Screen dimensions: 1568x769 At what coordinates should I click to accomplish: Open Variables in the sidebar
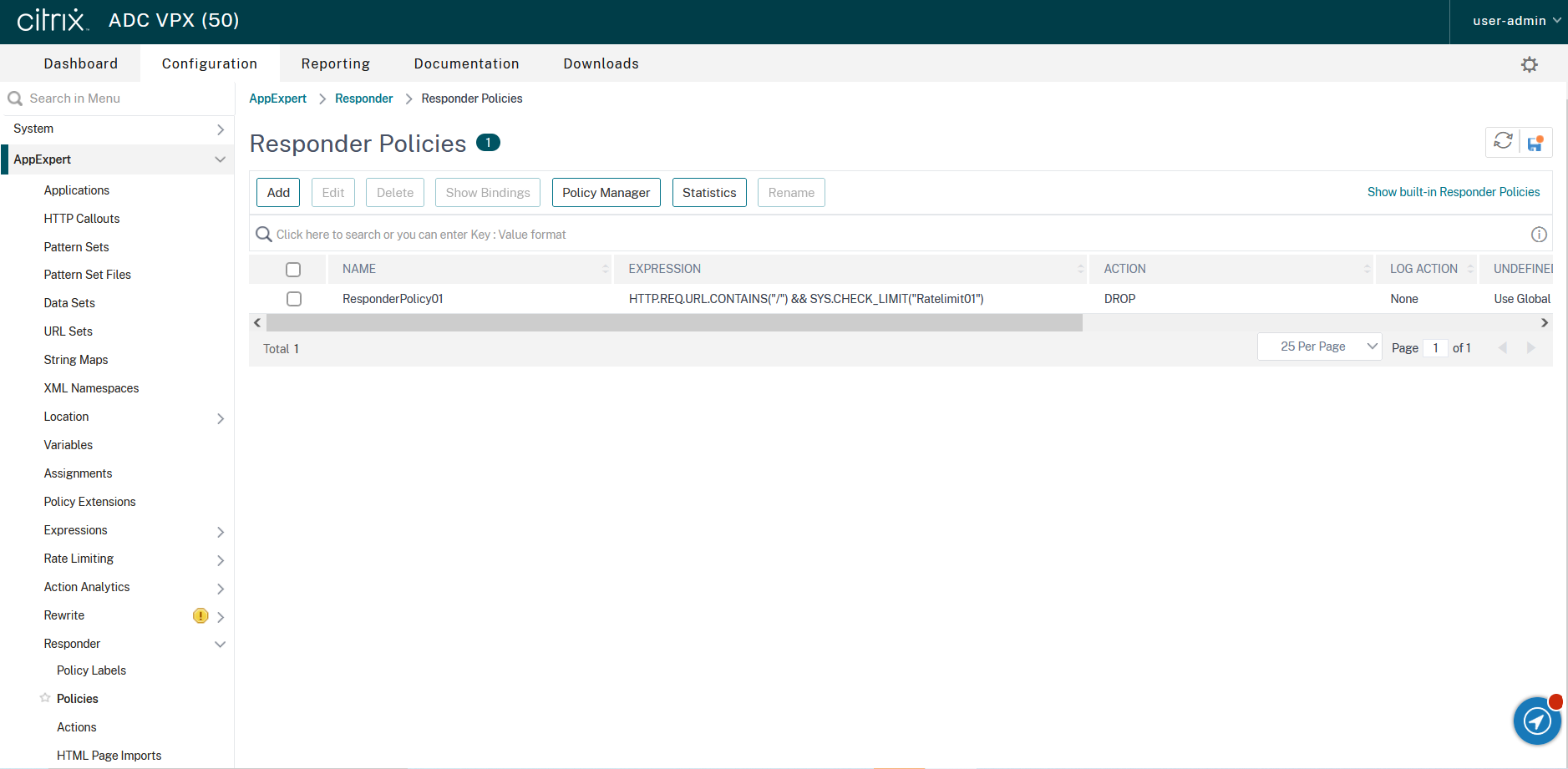[69, 445]
